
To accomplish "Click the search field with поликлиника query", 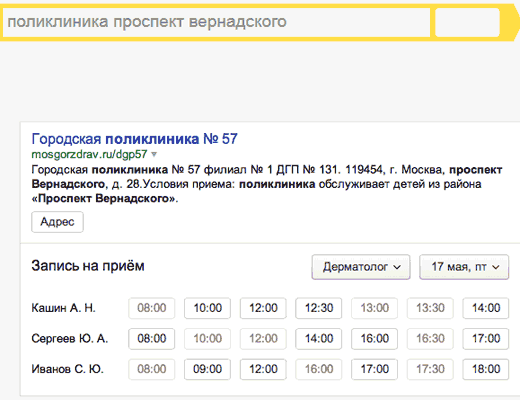I will pos(216,22).
